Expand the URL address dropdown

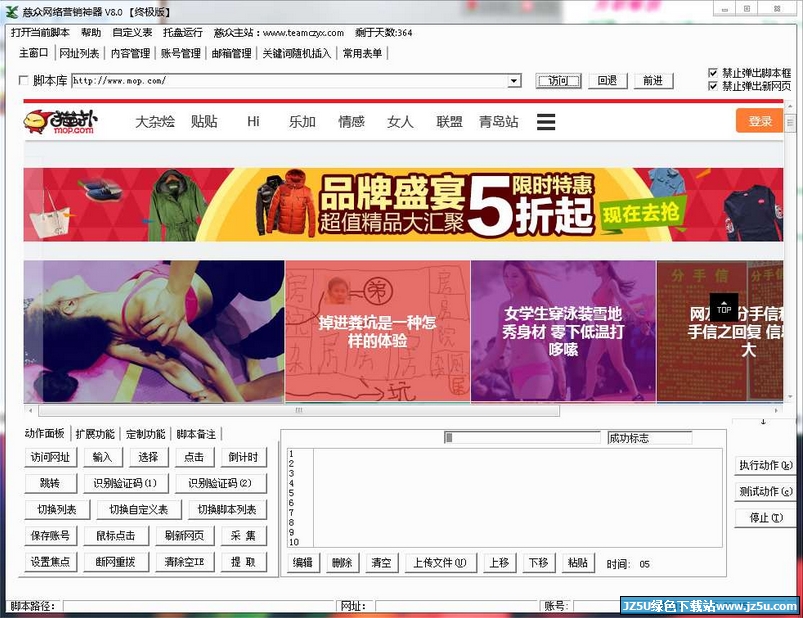(514, 81)
